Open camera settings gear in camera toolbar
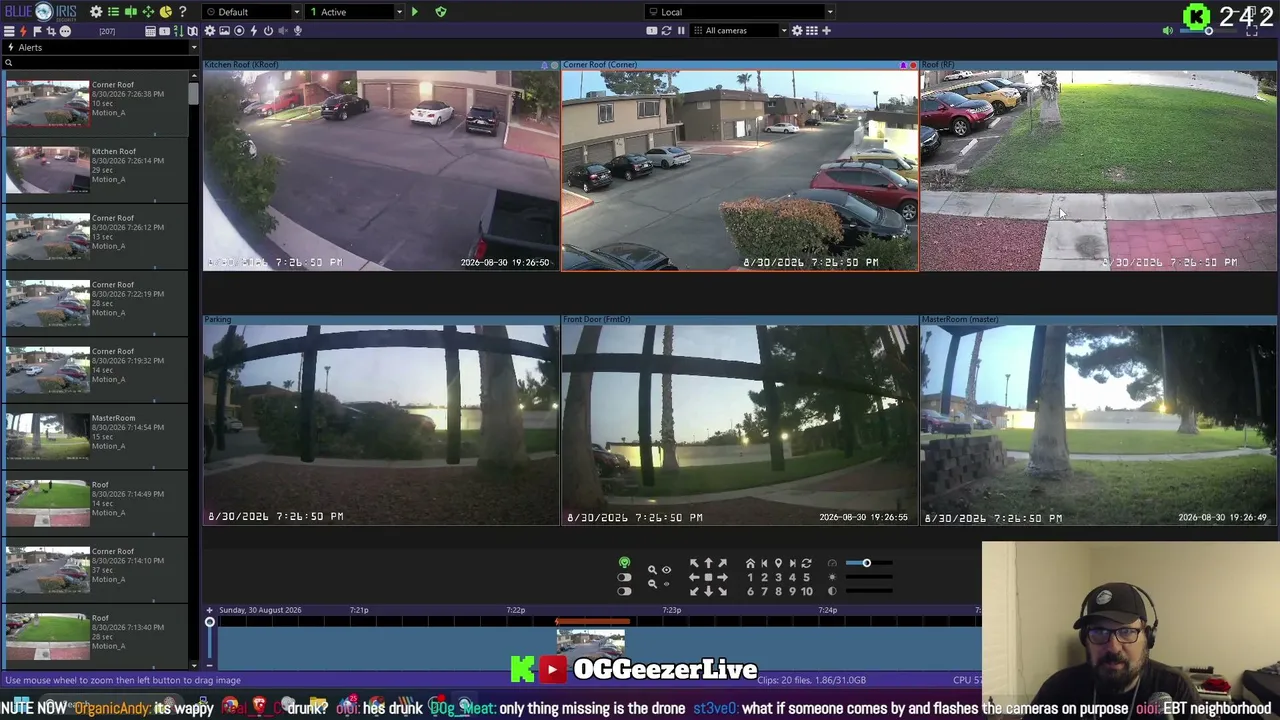Image resolution: width=1280 pixels, height=720 pixels. coord(210,31)
